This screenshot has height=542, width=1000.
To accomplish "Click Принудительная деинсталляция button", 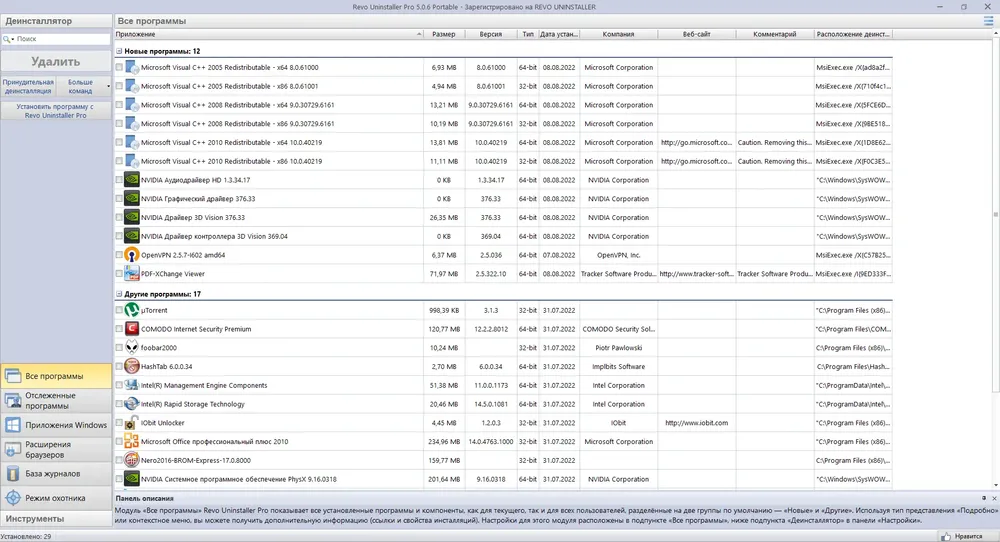I will 28,87.
